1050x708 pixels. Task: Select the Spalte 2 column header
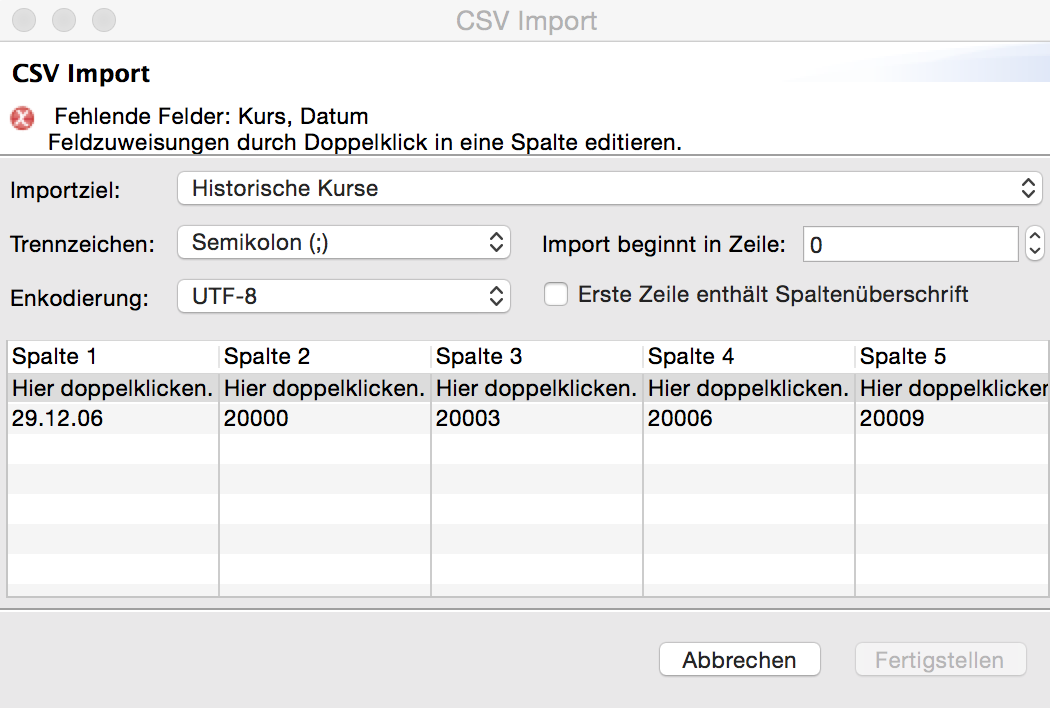point(324,357)
